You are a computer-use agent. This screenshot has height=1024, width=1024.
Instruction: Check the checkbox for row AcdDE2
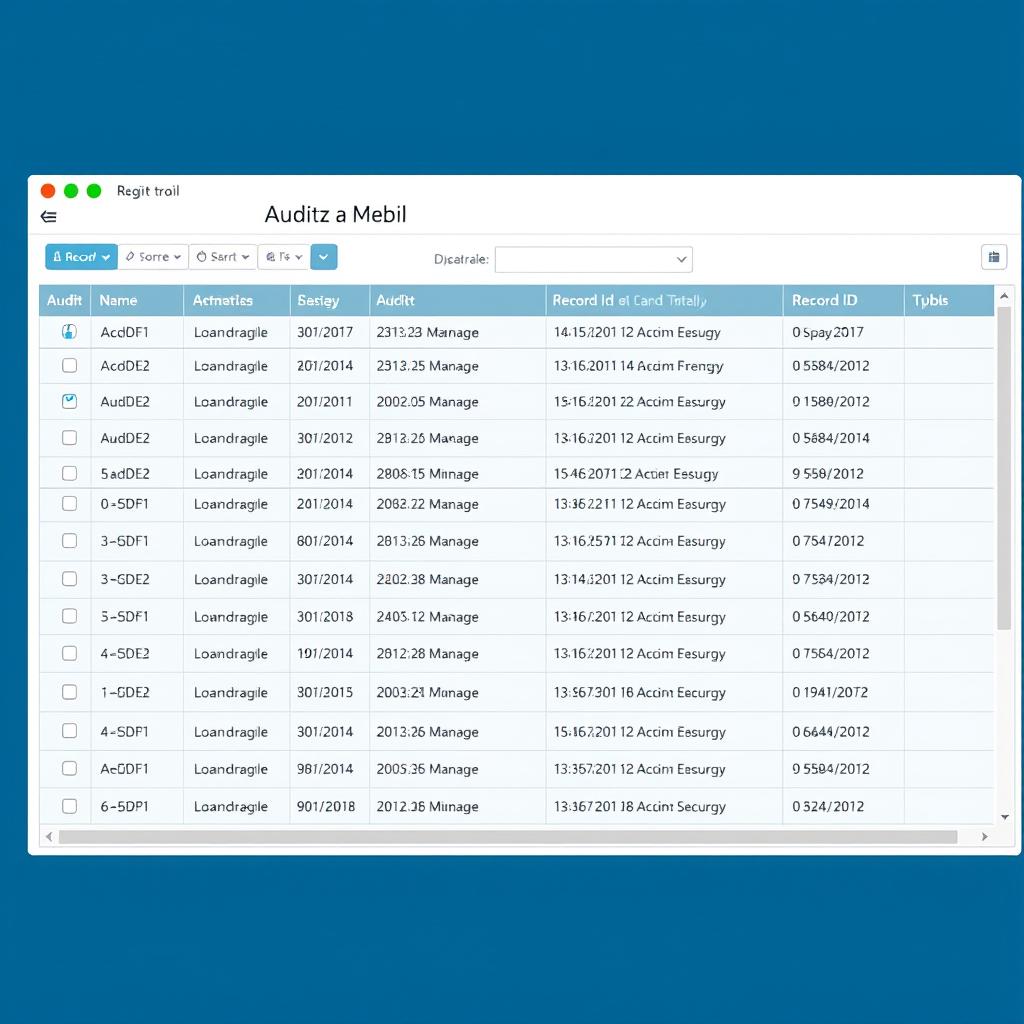(68, 366)
